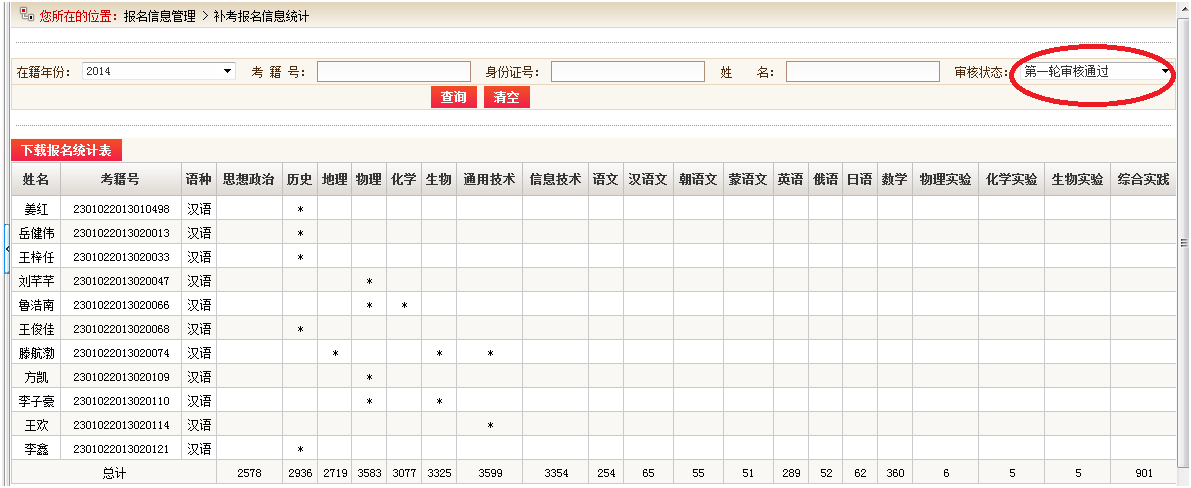Click the 通用技术 column header
The image size is (1191, 488).
pyautogui.click(x=489, y=179)
